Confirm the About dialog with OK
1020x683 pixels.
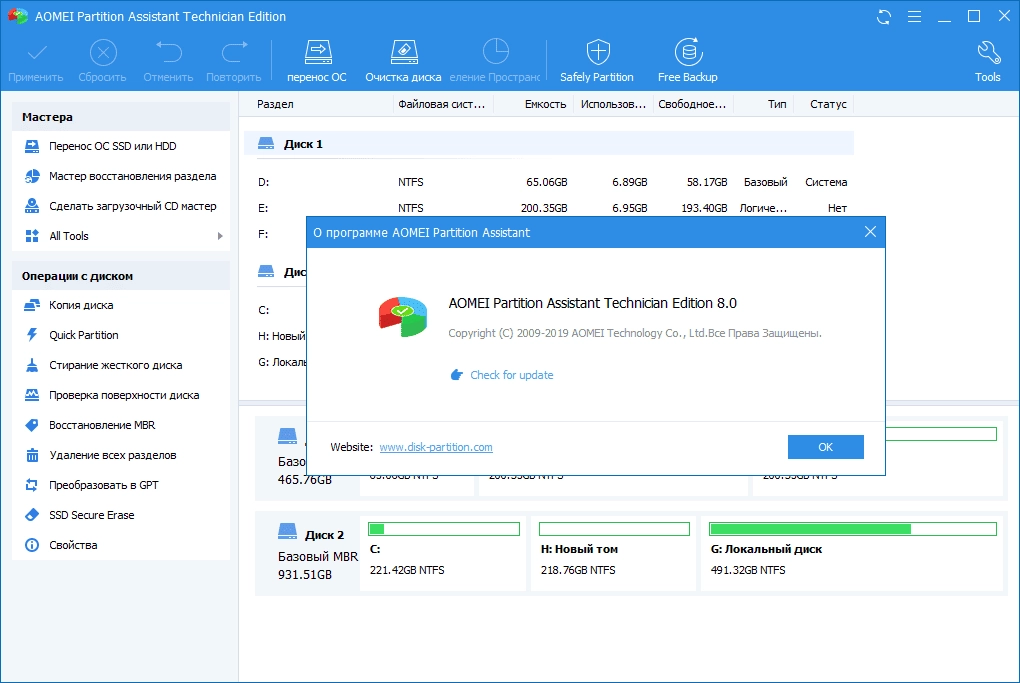click(x=825, y=447)
